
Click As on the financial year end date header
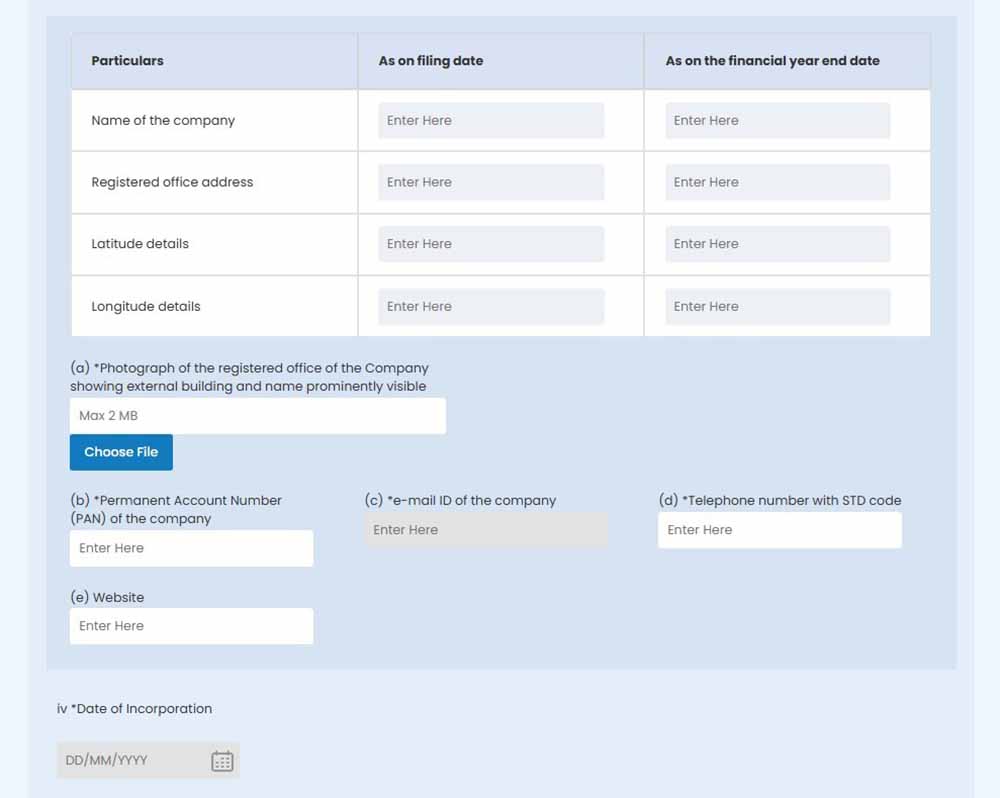772,61
